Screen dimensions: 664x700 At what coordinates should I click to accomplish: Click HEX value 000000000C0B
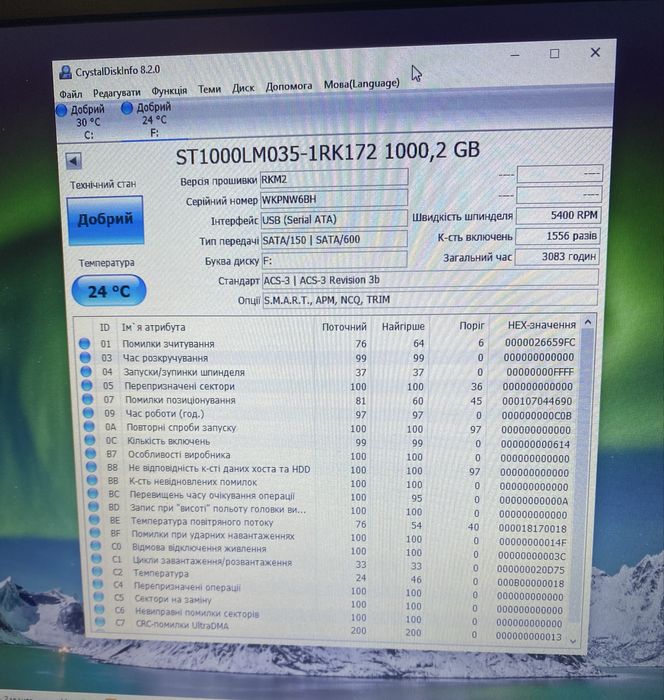click(537, 416)
